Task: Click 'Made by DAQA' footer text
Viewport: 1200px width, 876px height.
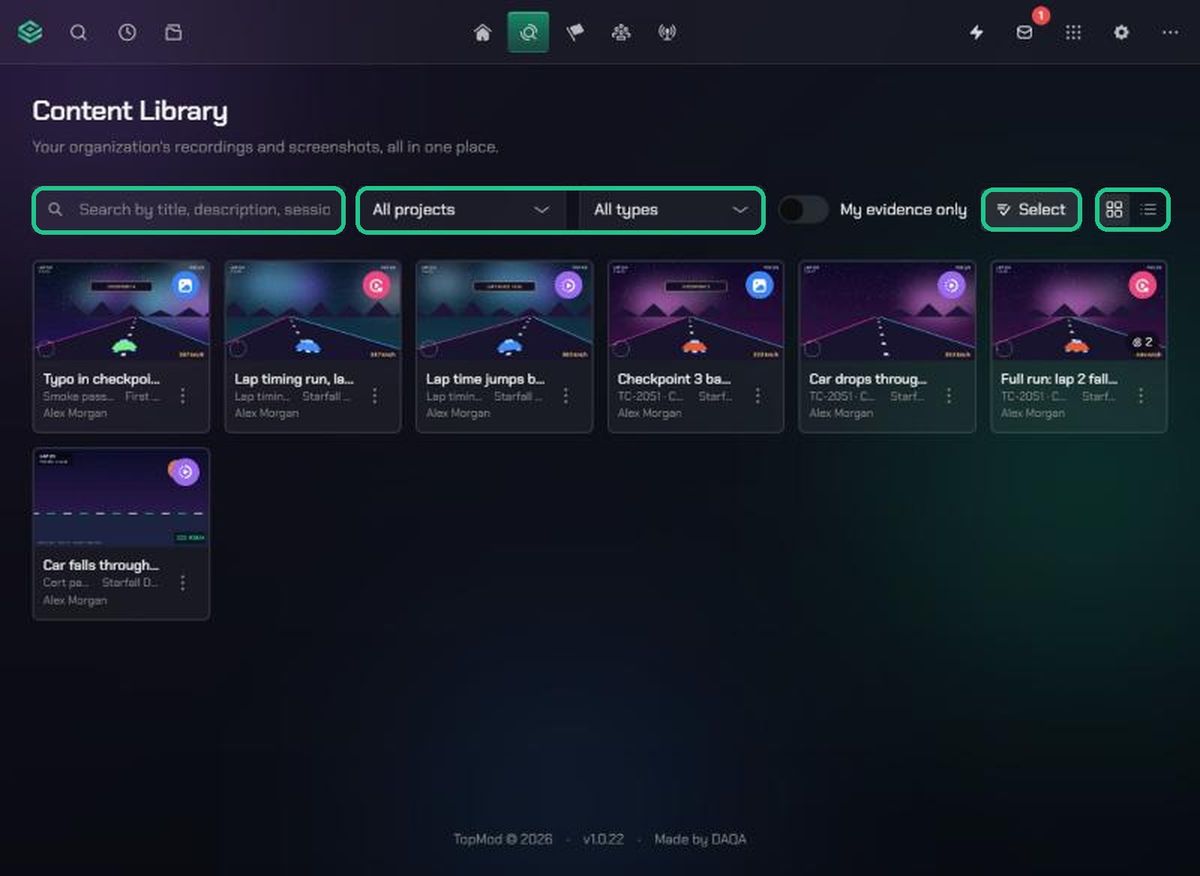Action: tap(700, 839)
